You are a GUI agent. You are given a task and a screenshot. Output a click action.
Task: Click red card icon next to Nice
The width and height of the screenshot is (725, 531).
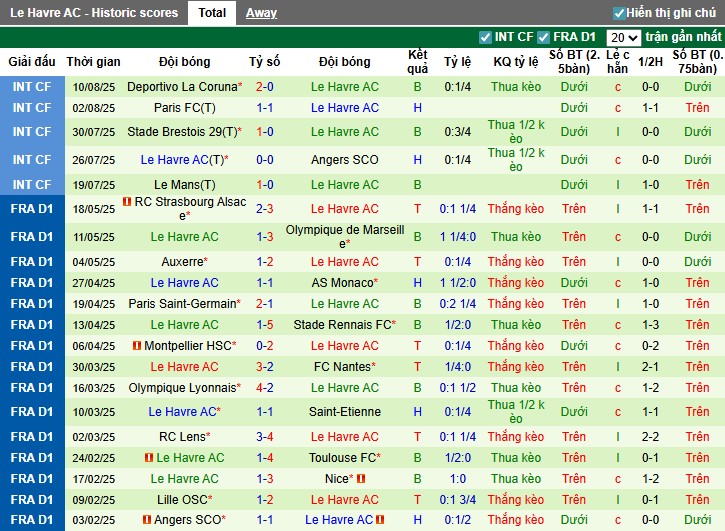coord(362,479)
